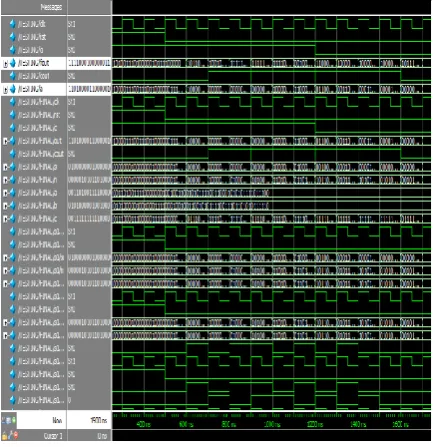Click the Cursor 1 label
Viewport: 435px width, 447px height.
(x=53, y=436)
